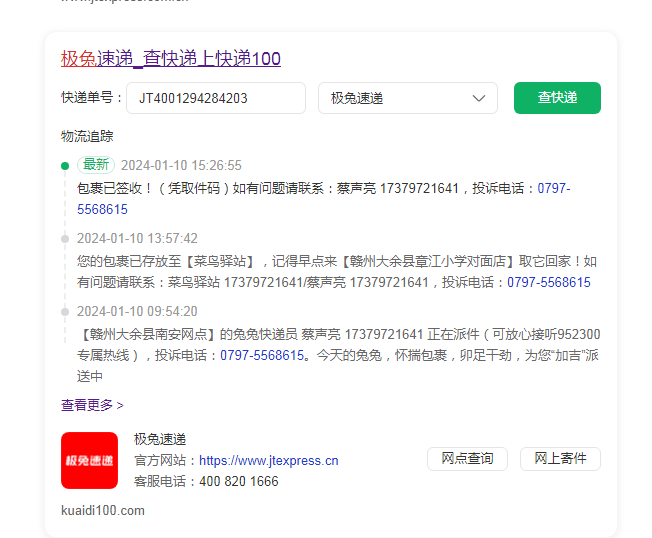Click the green 查快递 search button

[x=557, y=98]
